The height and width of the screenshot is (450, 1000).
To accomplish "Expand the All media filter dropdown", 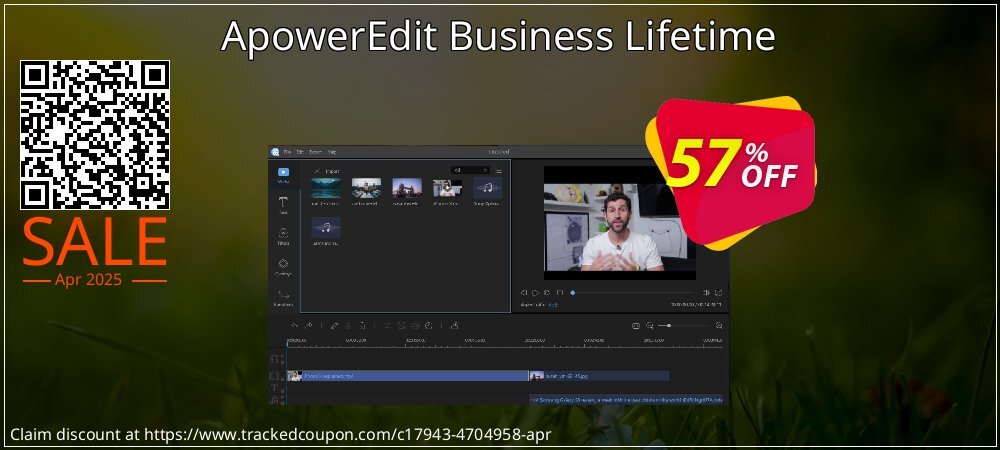I will (x=471, y=170).
